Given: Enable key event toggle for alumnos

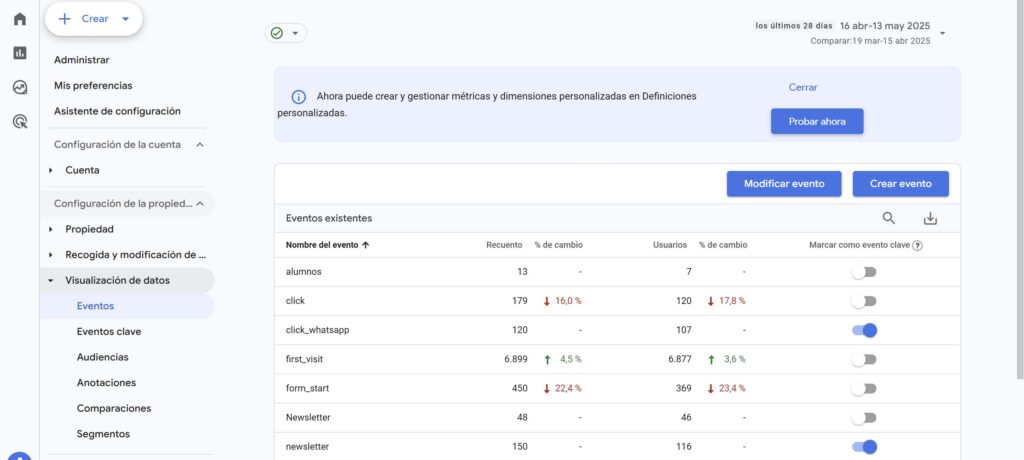Looking at the screenshot, I should 863,272.
